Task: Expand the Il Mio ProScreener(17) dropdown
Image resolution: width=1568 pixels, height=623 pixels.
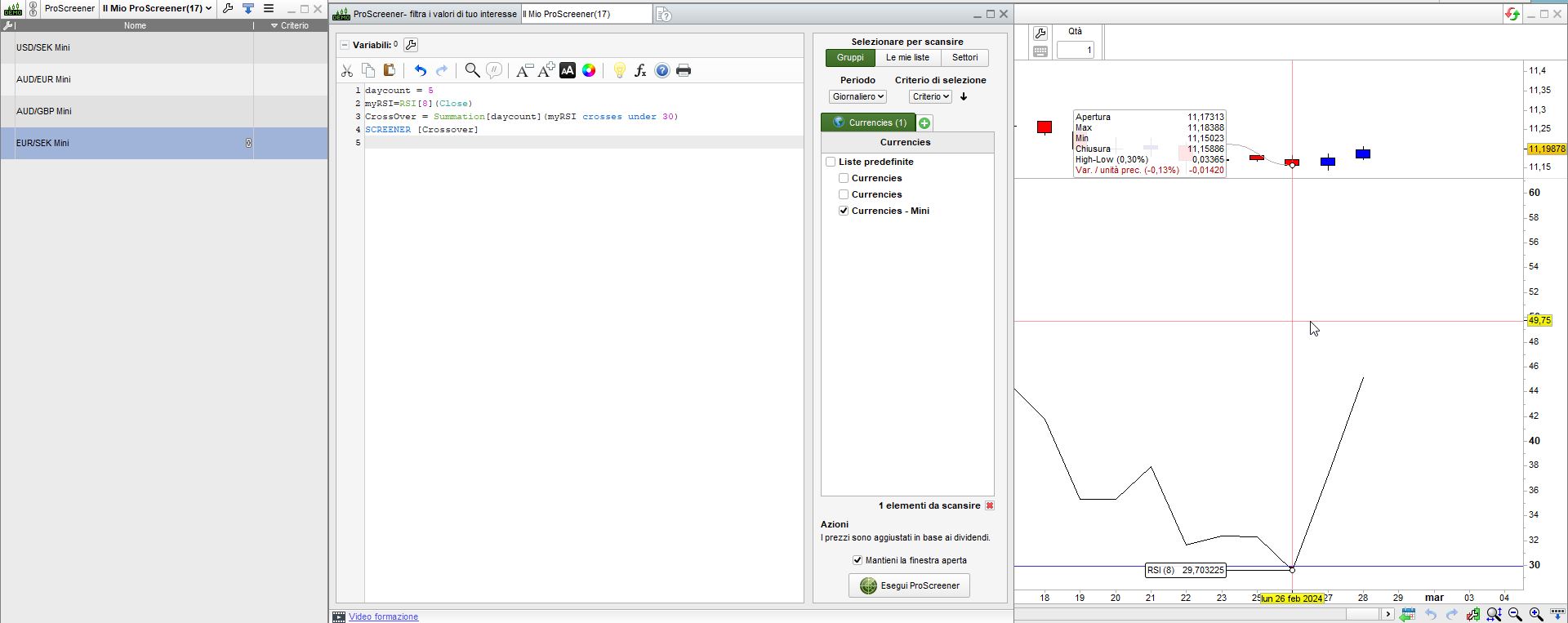Action: coord(157,8)
